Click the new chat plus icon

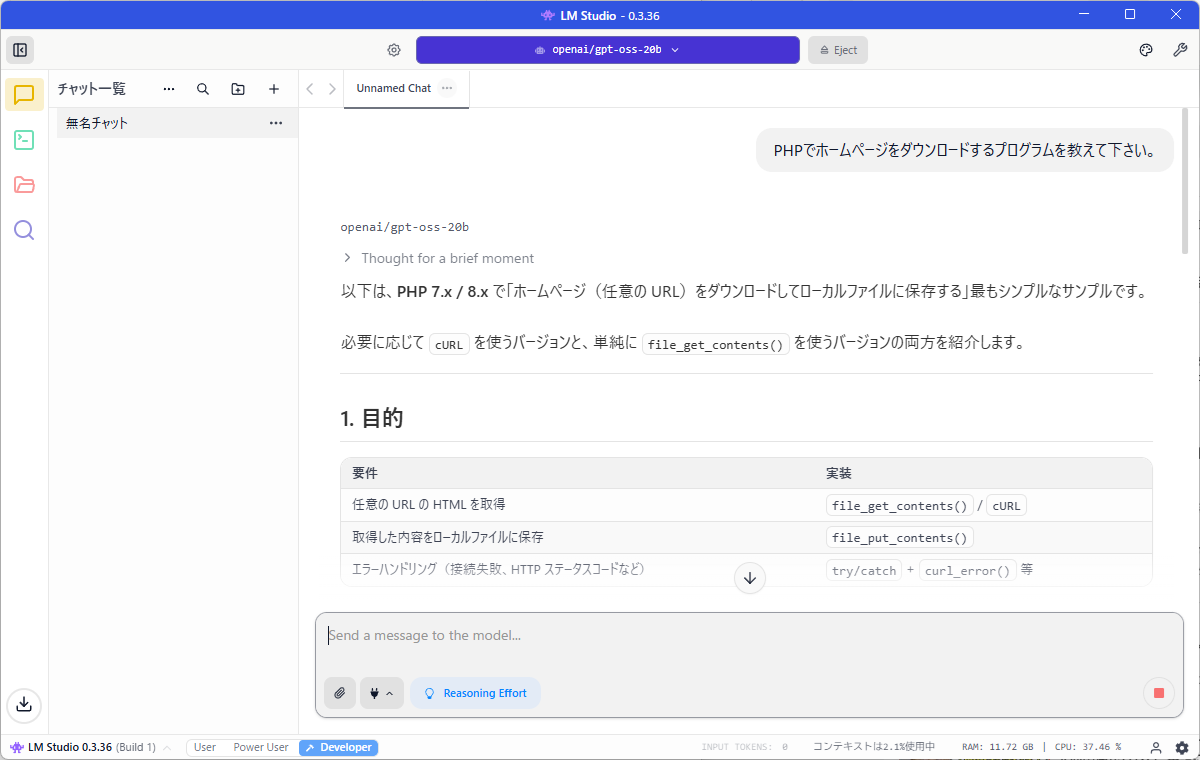click(x=274, y=89)
